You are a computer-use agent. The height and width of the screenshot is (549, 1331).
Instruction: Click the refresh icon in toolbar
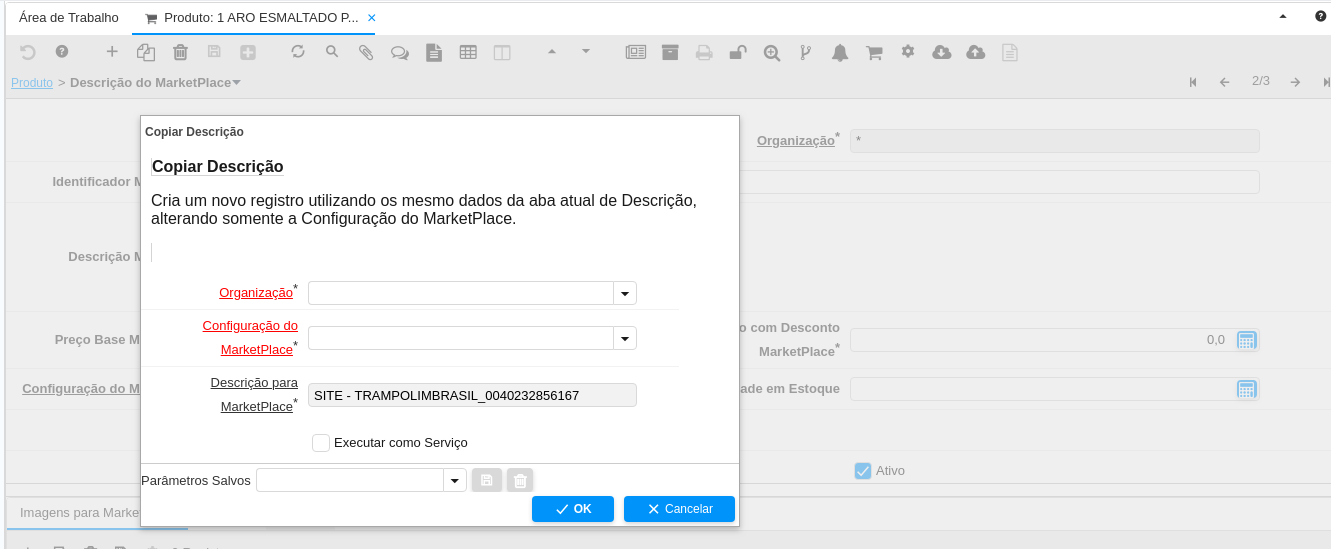click(298, 52)
